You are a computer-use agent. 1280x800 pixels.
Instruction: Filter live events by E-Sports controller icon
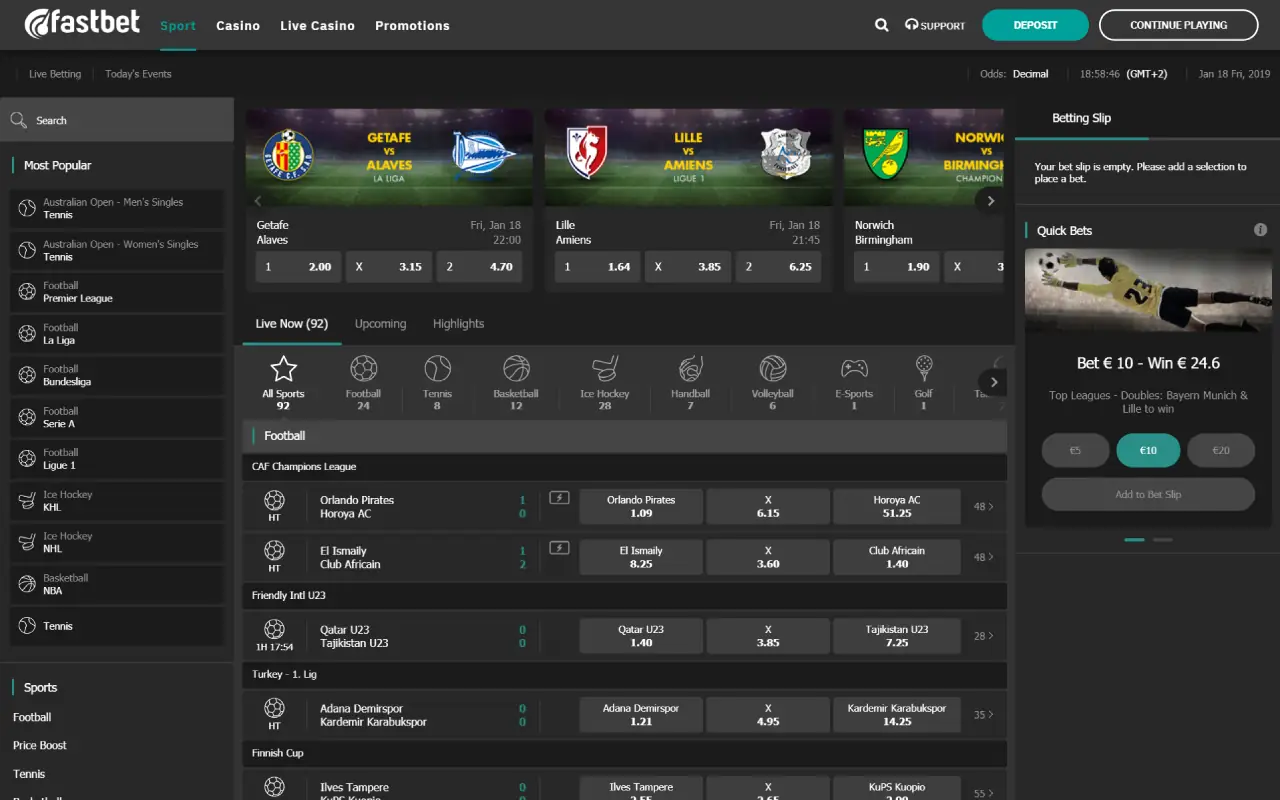pyautogui.click(x=854, y=369)
